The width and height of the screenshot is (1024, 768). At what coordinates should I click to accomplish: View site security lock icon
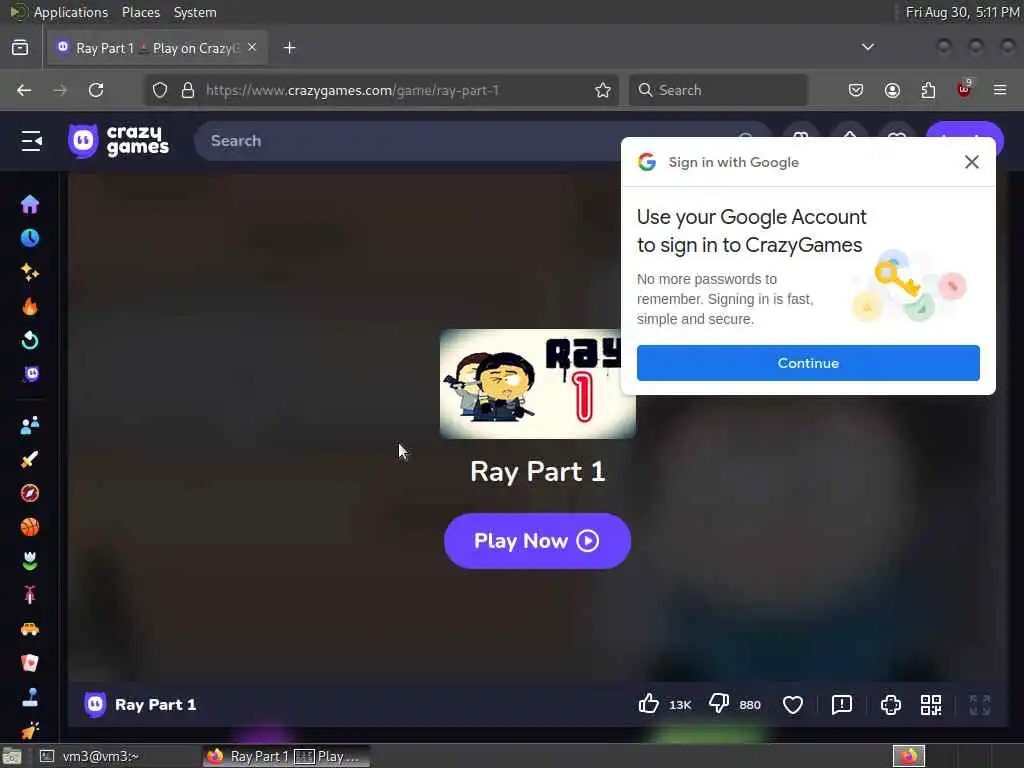[188, 90]
